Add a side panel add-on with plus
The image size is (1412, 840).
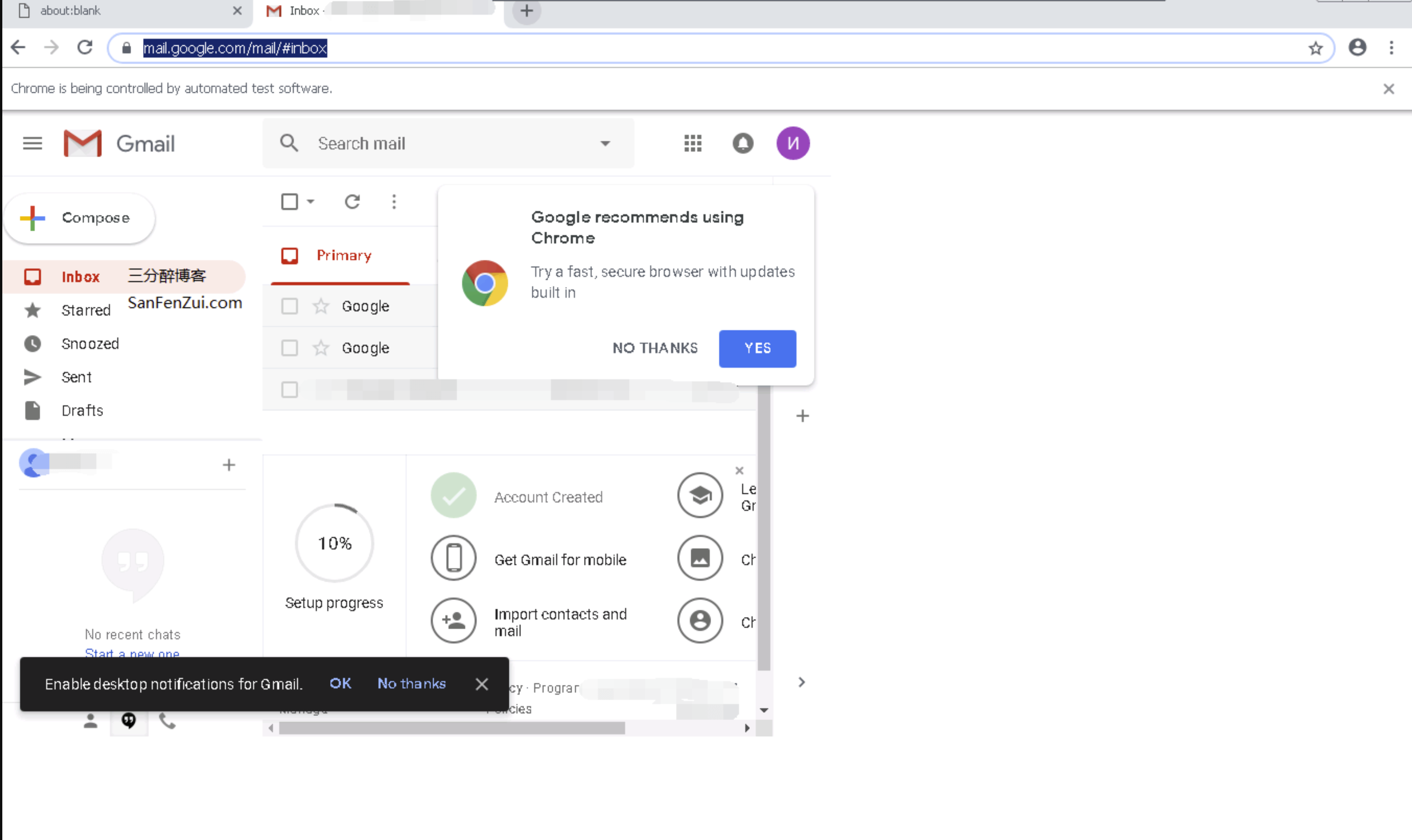(x=802, y=416)
